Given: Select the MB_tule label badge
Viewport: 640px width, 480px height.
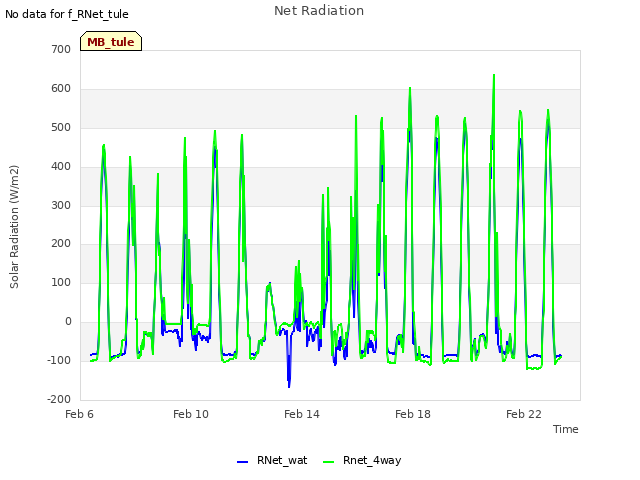Looking at the screenshot, I should tap(111, 41).
